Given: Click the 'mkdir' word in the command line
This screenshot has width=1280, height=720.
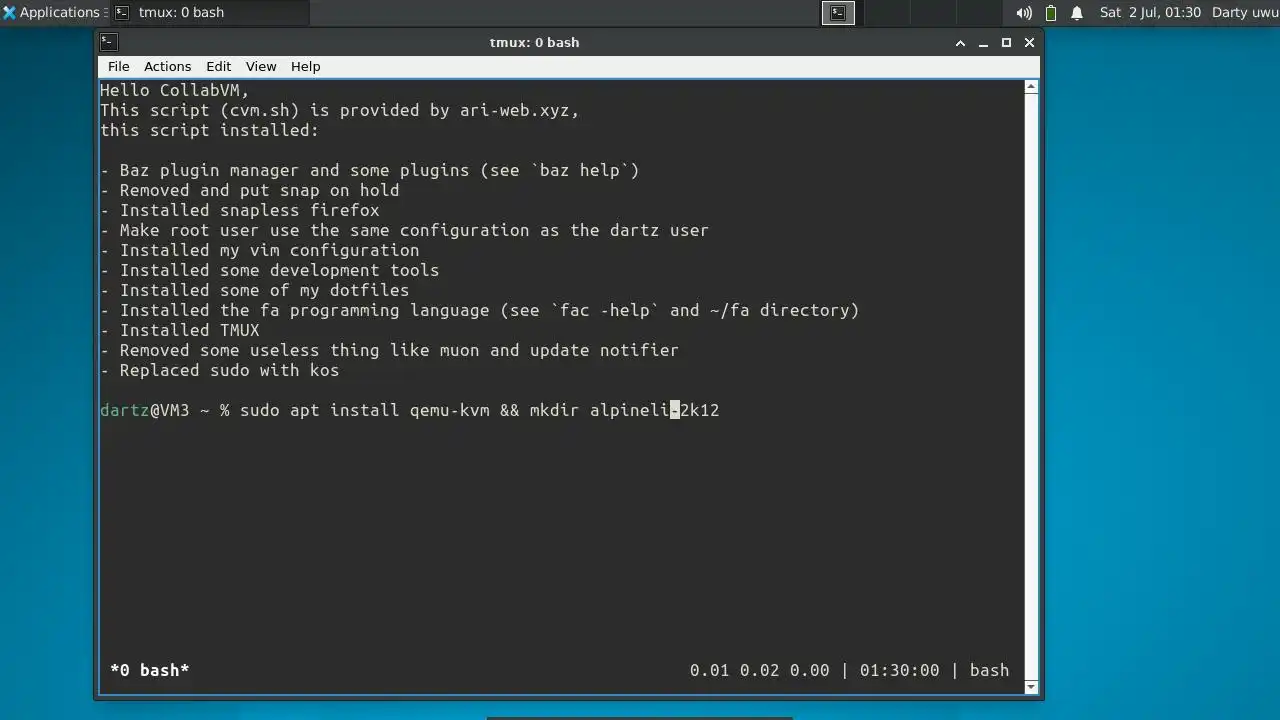Looking at the screenshot, I should tap(554, 410).
